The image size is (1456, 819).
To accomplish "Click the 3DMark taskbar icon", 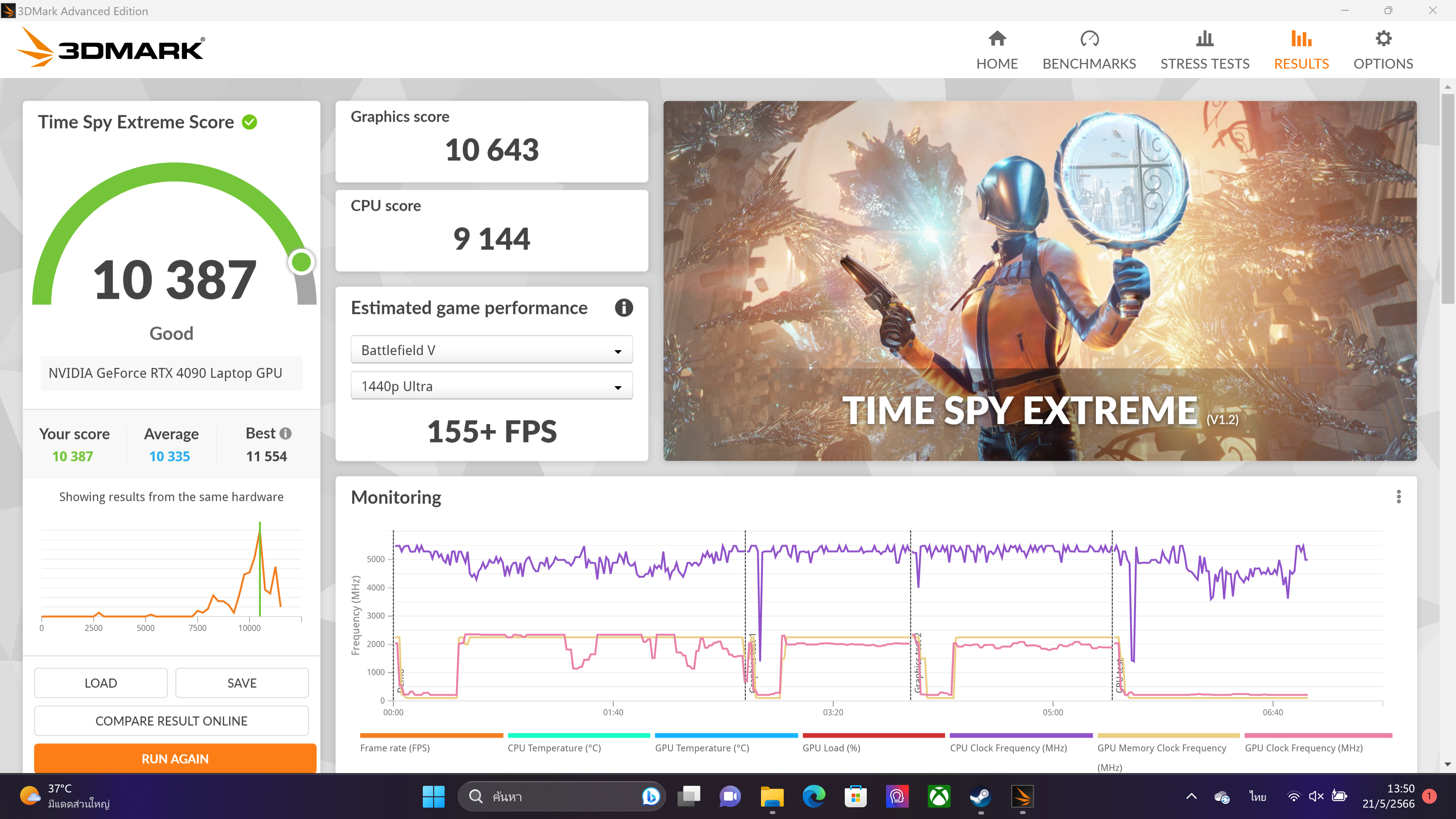I will (x=1023, y=796).
